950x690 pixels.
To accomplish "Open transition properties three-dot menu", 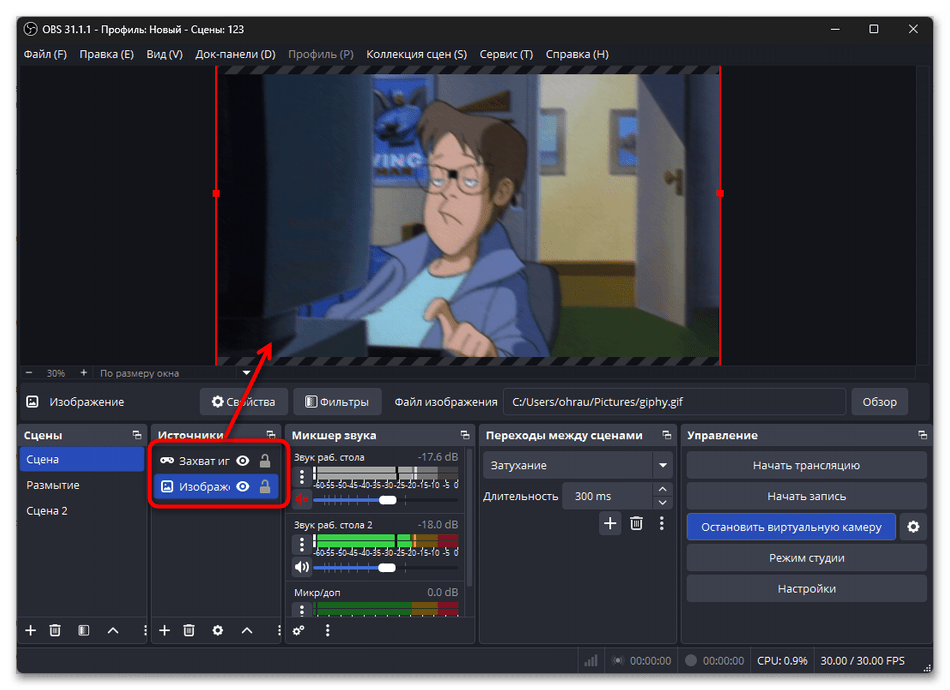I will (662, 523).
